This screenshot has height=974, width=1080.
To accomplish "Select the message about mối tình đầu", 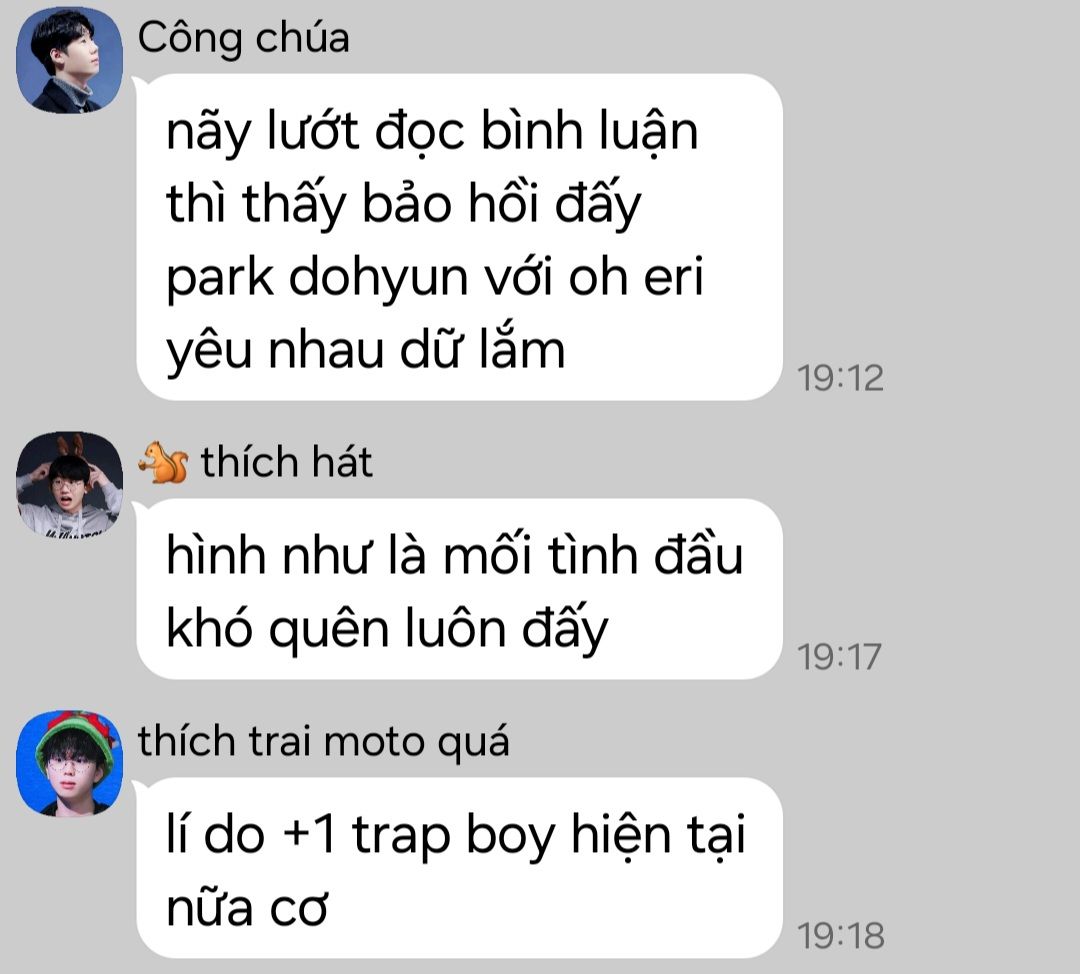I will (459, 589).
